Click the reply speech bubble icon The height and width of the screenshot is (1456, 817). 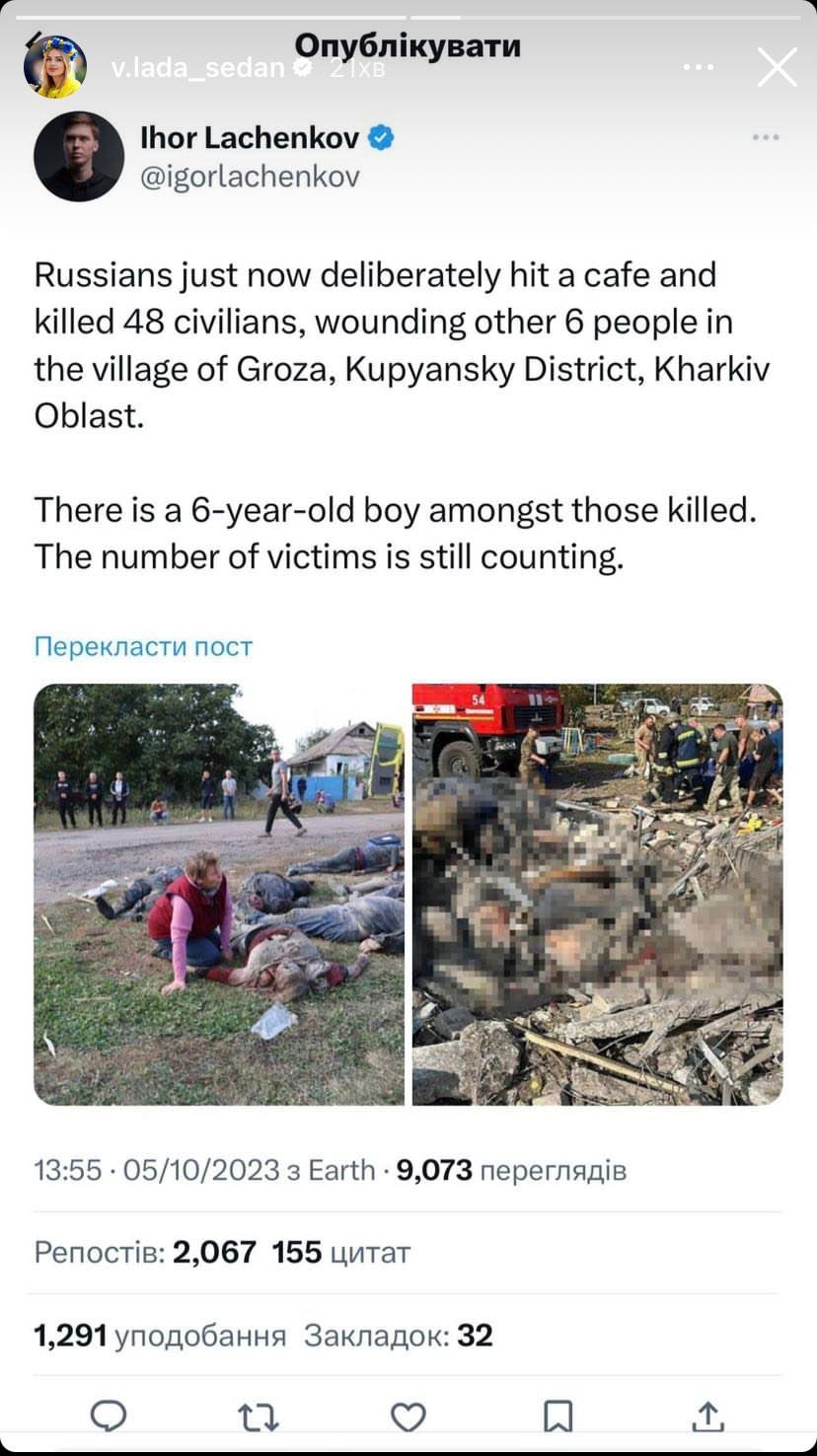click(x=109, y=1418)
